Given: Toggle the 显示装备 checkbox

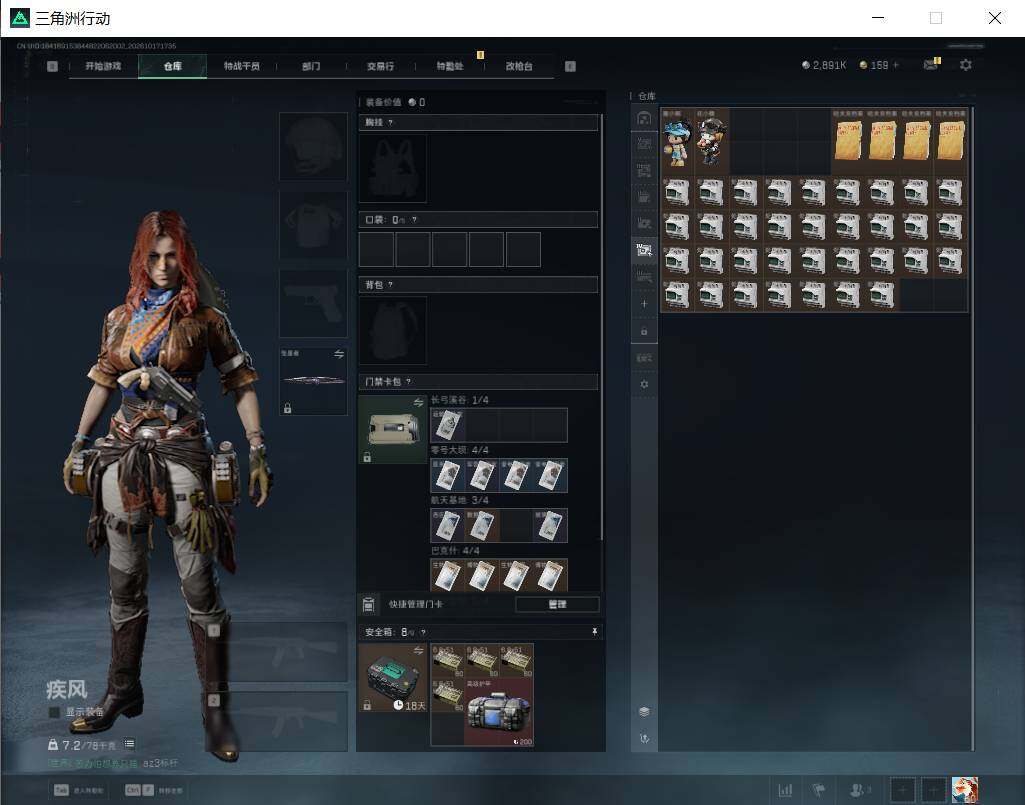Looking at the screenshot, I should [x=54, y=712].
